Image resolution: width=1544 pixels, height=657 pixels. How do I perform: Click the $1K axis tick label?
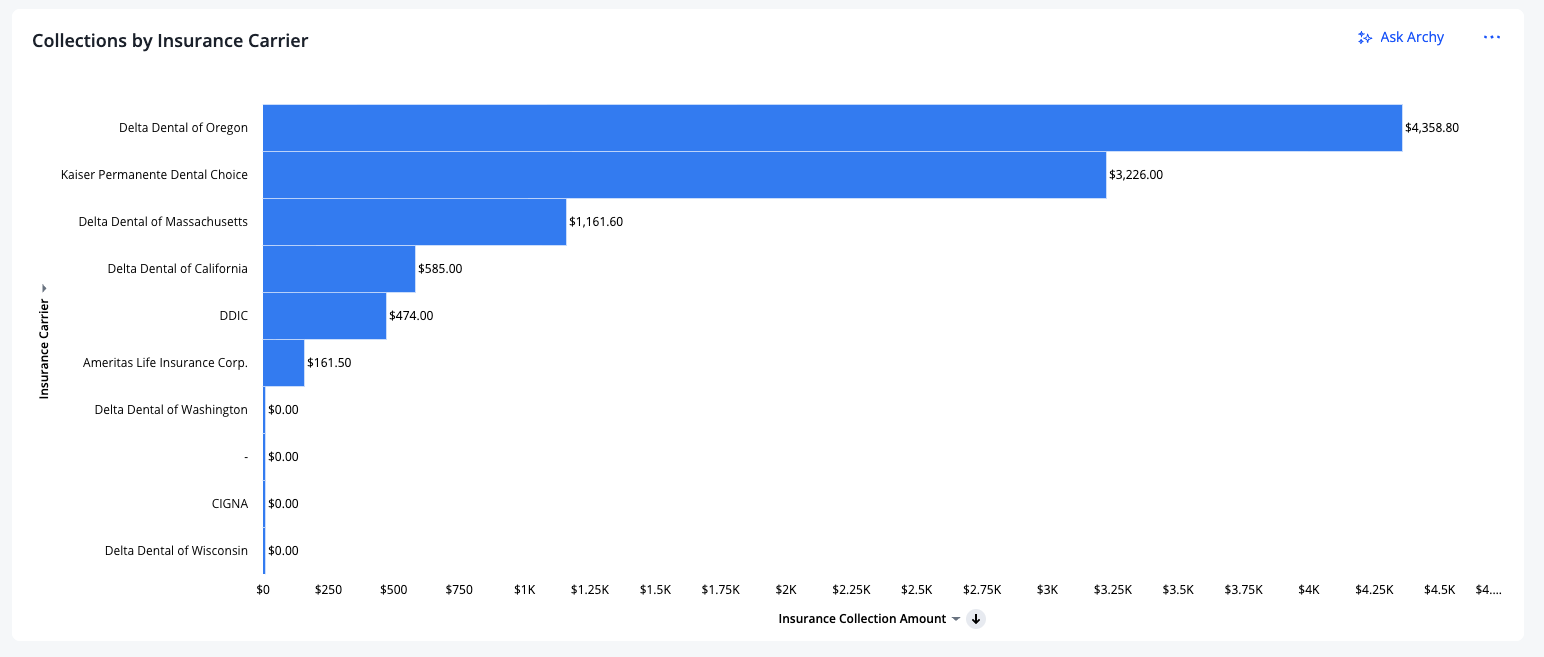coord(525,590)
